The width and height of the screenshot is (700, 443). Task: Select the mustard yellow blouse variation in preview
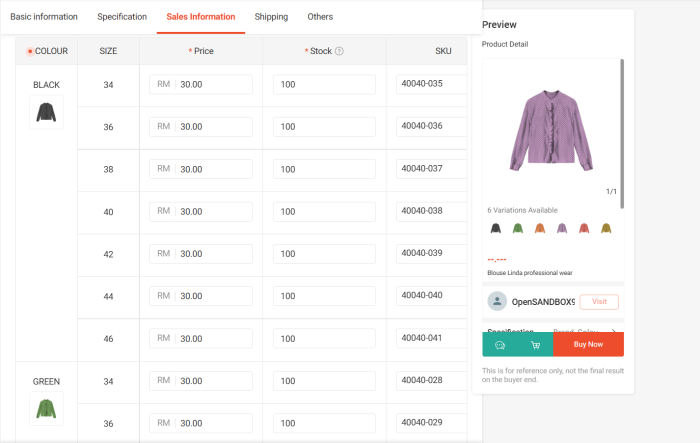click(606, 229)
